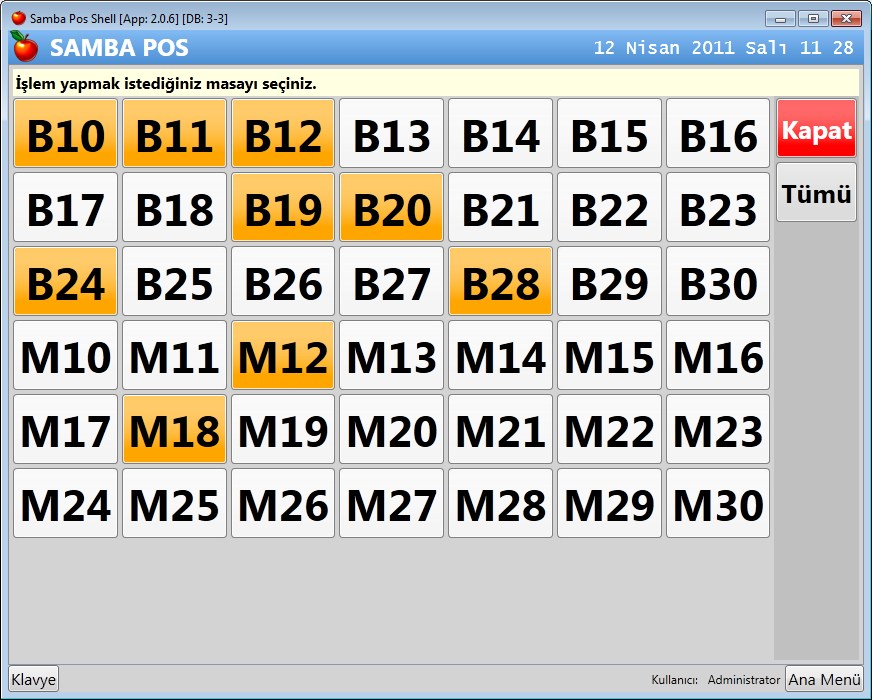Open occupied table B12

pyautogui.click(x=283, y=134)
